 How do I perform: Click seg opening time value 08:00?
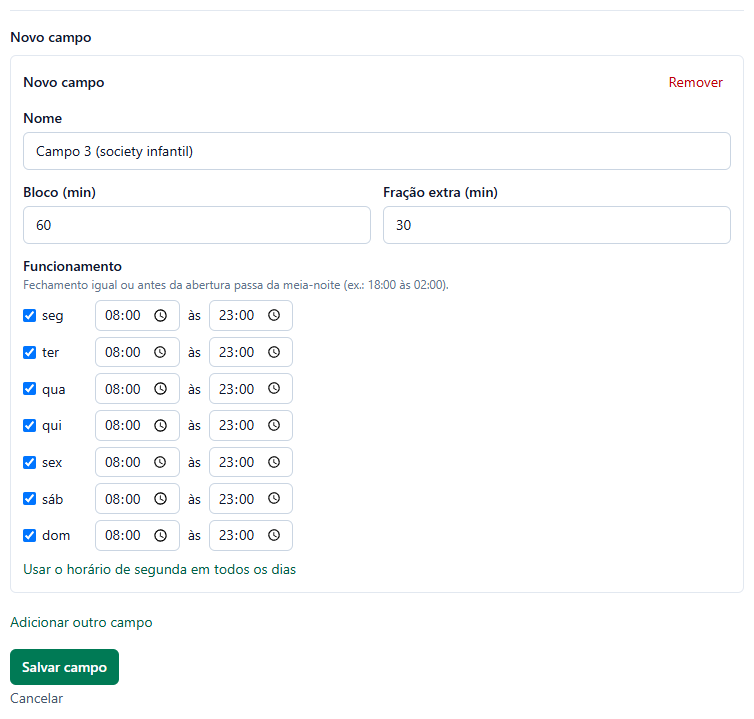123,315
